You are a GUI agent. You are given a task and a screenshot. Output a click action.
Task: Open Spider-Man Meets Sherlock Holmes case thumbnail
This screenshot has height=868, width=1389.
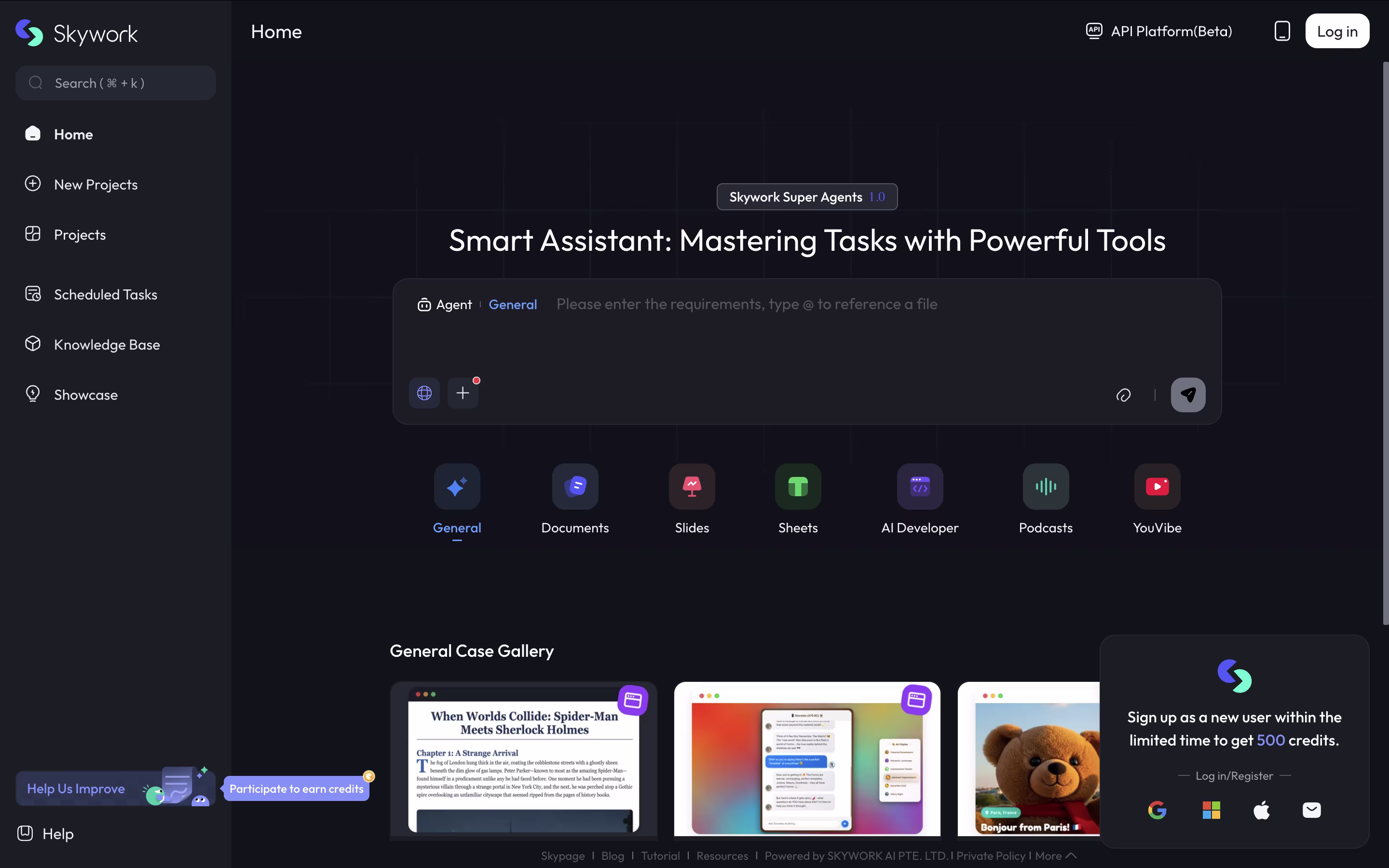click(x=523, y=760)
